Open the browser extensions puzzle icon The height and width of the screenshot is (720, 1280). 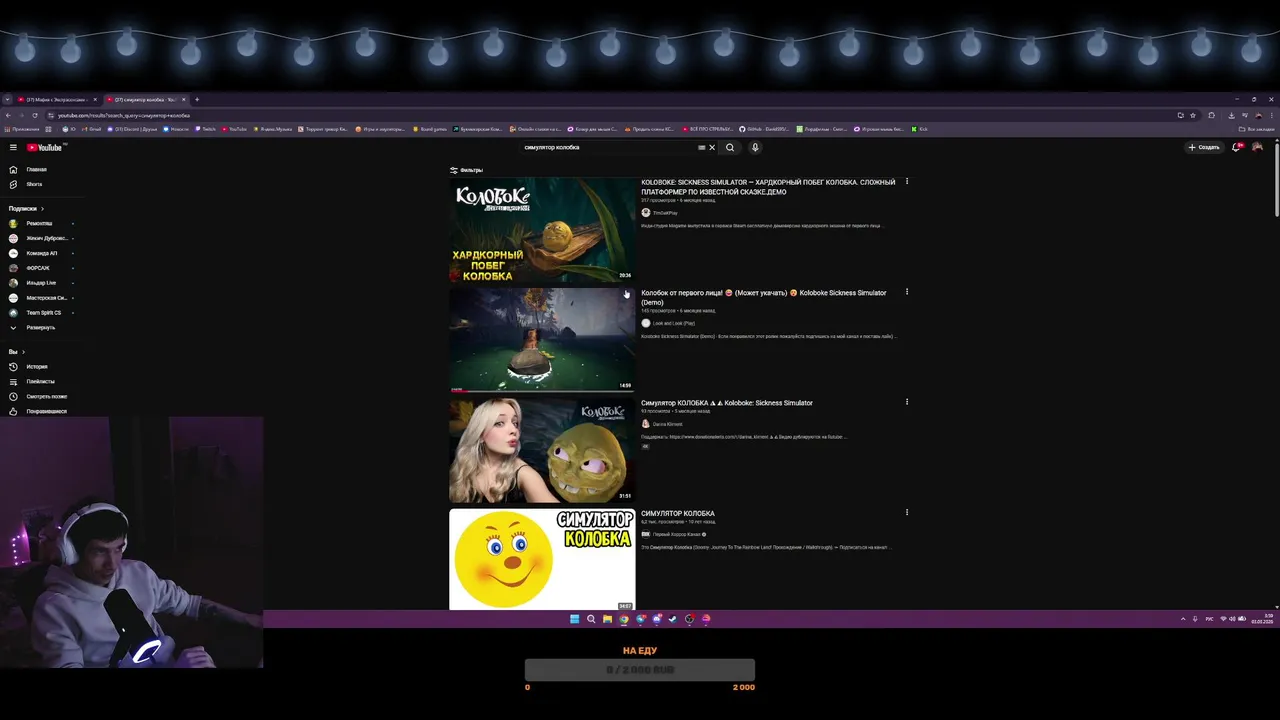click(1212, 115)
